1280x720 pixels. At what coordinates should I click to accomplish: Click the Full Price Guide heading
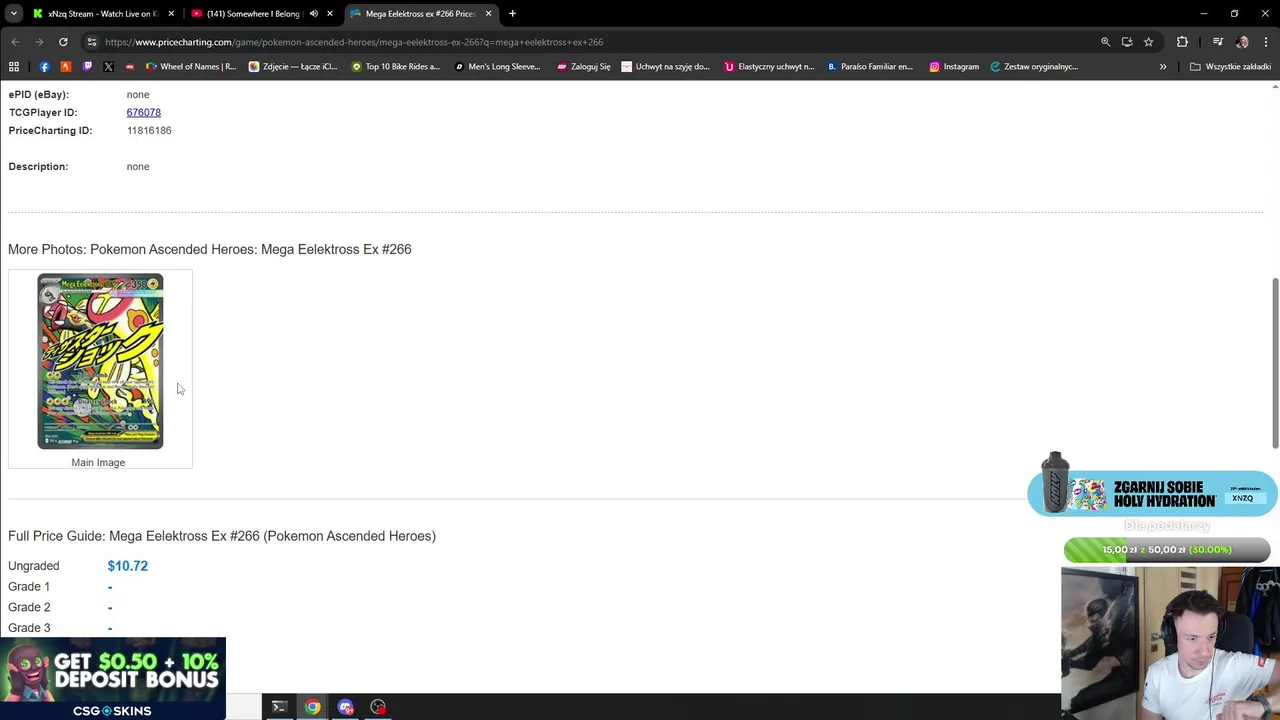pyautogui.click(x=222, y=536)
